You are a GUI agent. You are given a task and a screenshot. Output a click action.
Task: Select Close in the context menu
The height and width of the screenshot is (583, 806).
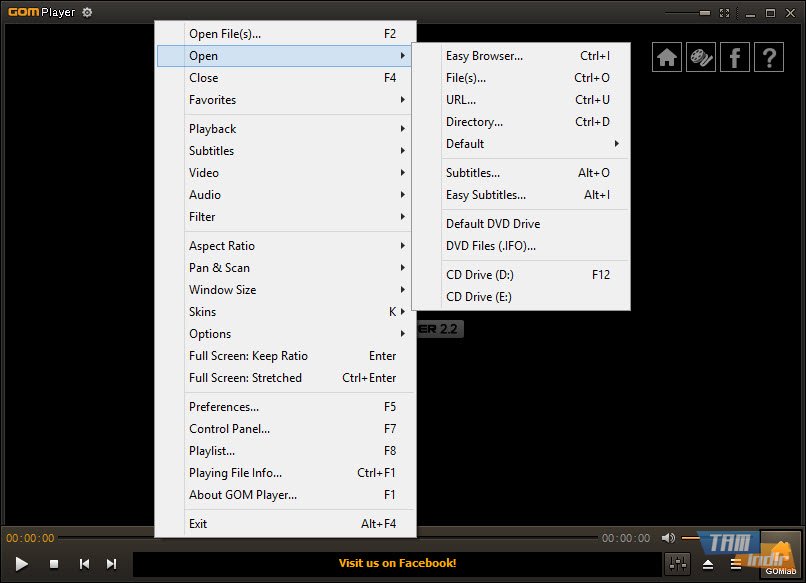tap(286, 78)
